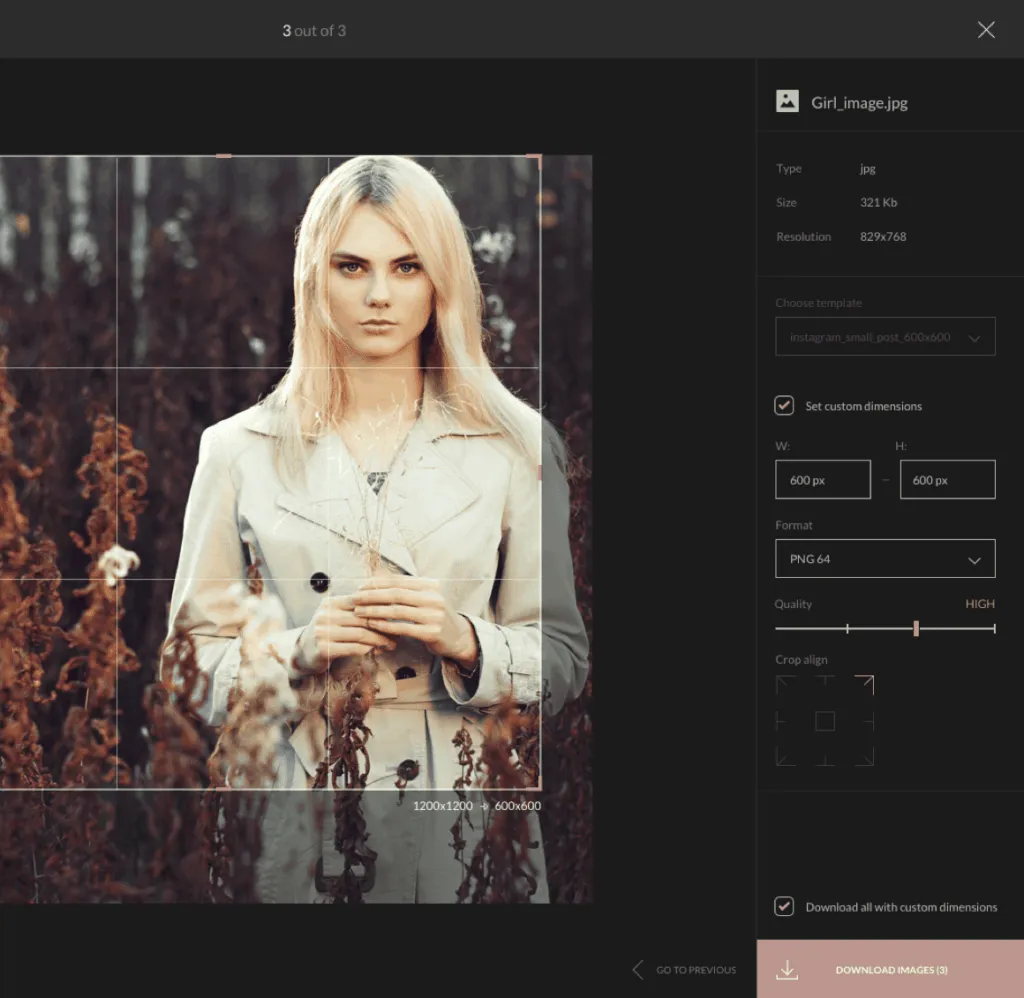Open the Choose template dropdown
Screen dimensions: 1024x998
tap(885, 337)
